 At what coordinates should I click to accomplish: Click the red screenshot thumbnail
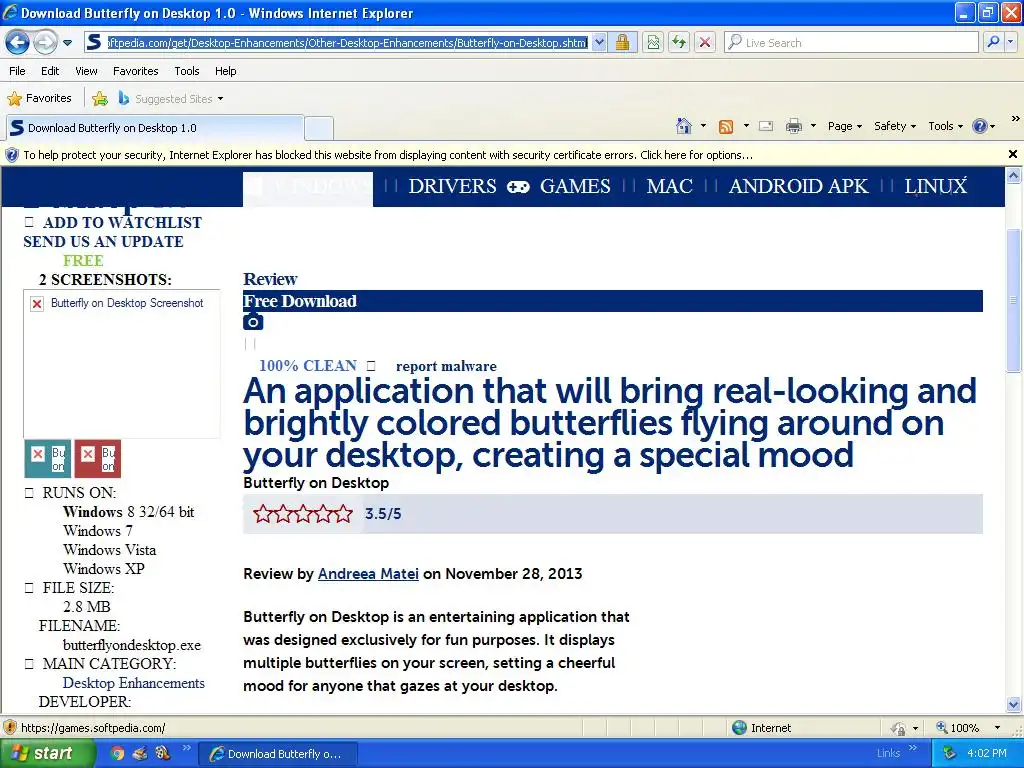[98, 459]
